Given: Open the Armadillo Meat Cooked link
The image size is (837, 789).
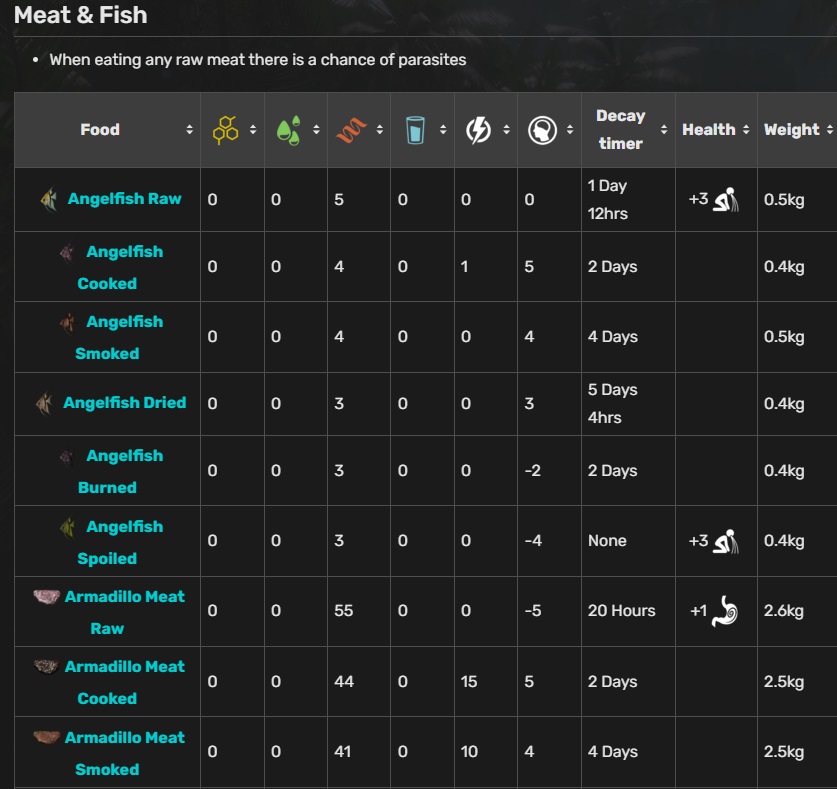Looking at the screenshot, I should 124,667.
